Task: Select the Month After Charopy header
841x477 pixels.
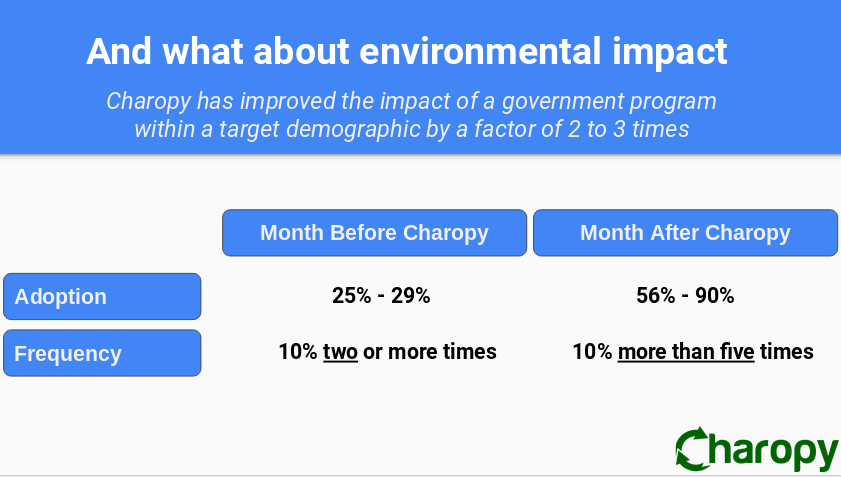Action: coord(685,233)
